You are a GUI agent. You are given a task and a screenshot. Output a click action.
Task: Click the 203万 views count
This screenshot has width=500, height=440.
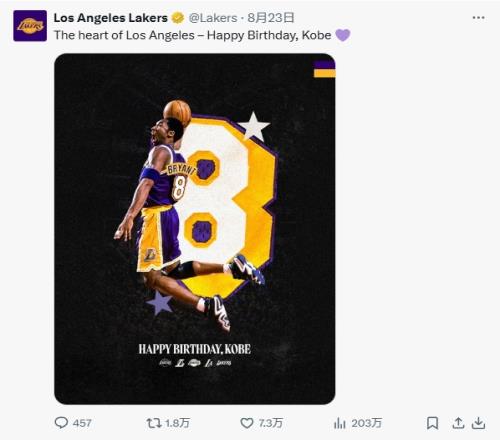point(367,423)
